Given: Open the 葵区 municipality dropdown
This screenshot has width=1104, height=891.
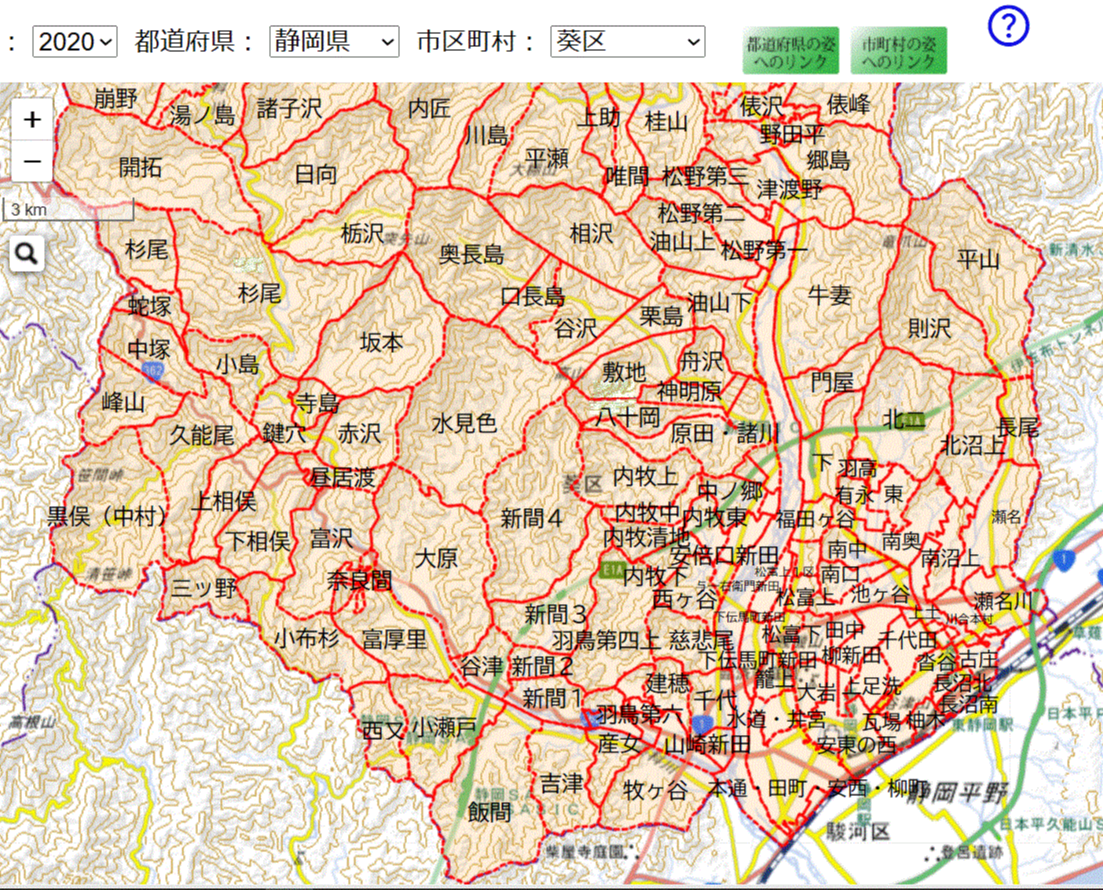Looking at the screenshot, I should click(627, 42).
